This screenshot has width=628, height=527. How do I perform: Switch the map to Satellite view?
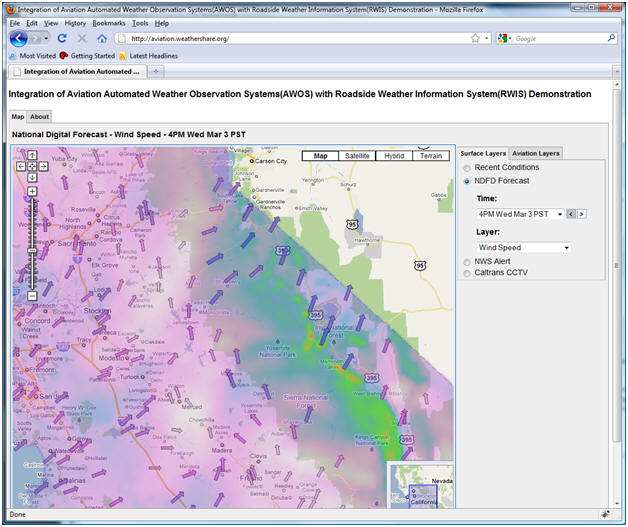[x=357, y=156]
